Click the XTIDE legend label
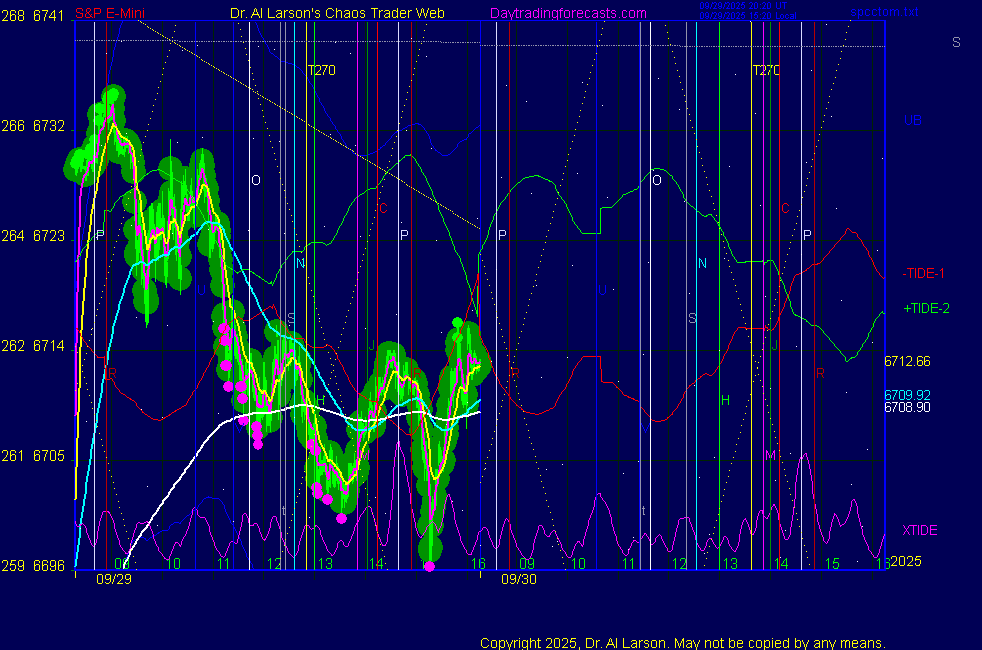 [x=919, y=530]
